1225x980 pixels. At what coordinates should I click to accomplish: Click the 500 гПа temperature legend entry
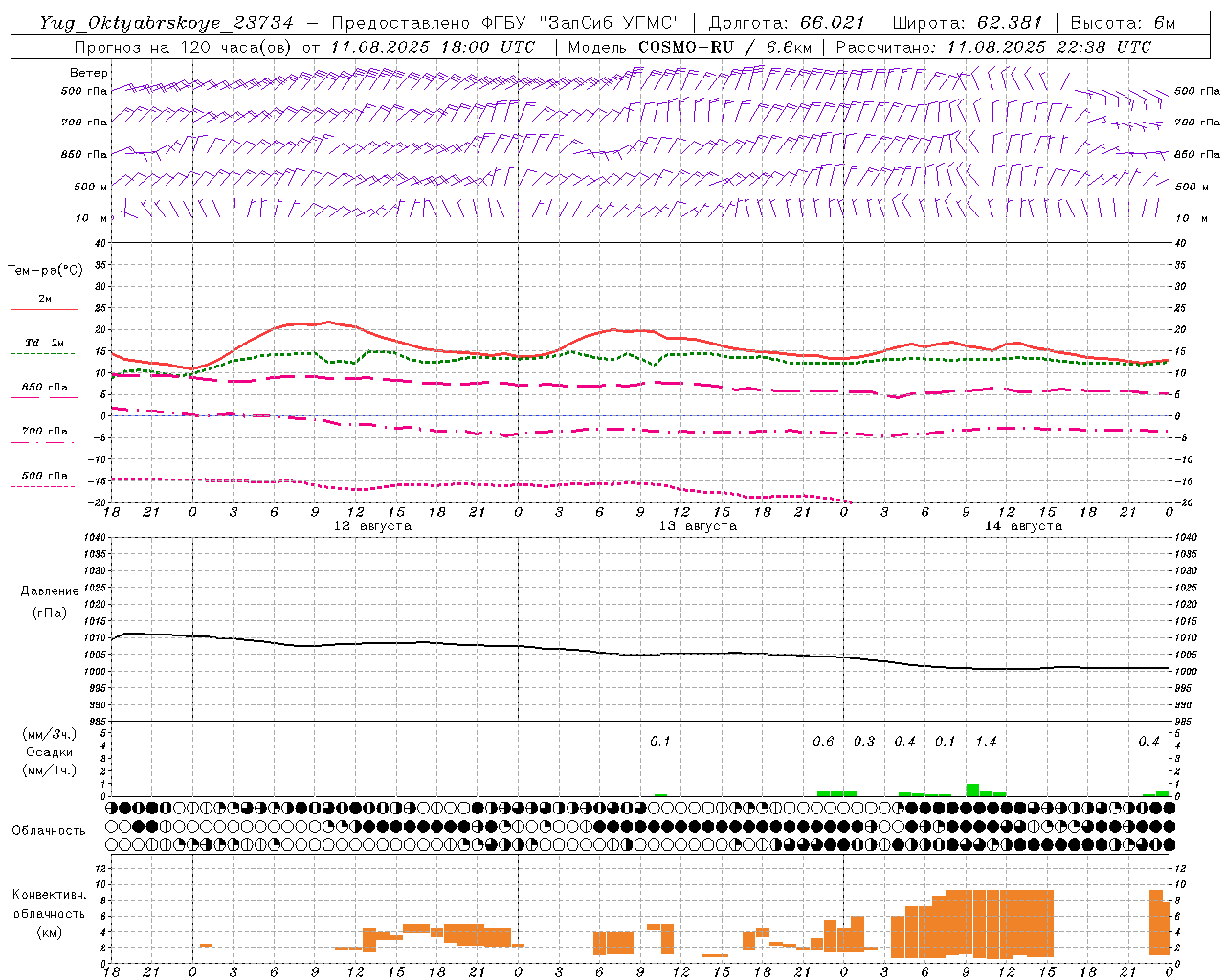(43, 479)
